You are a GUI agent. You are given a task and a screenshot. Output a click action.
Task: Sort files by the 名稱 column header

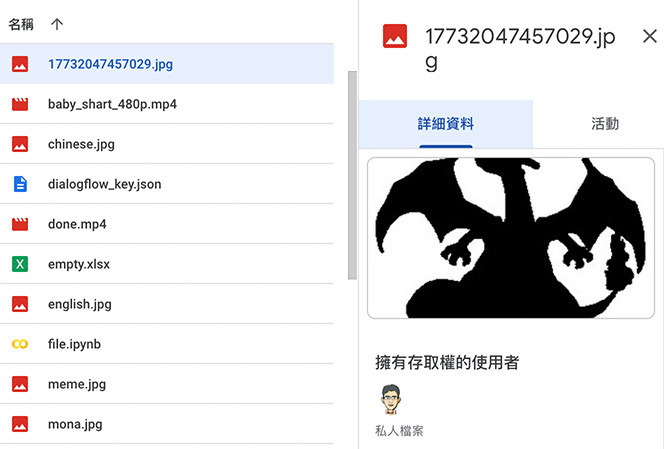tap(21, 24)
